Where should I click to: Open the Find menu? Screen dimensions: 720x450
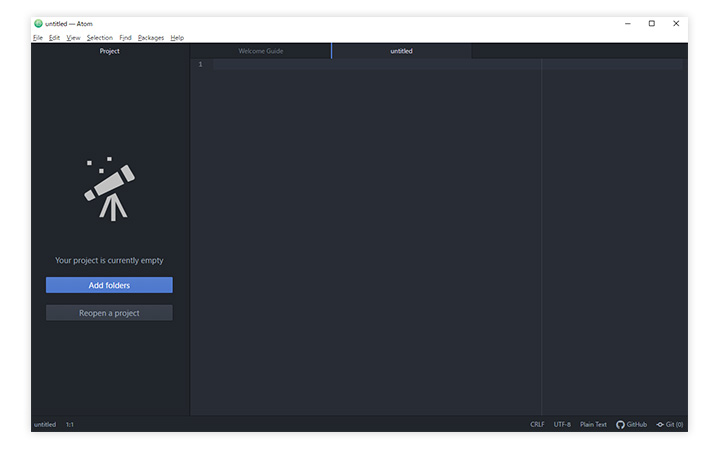tap(125, 37)
